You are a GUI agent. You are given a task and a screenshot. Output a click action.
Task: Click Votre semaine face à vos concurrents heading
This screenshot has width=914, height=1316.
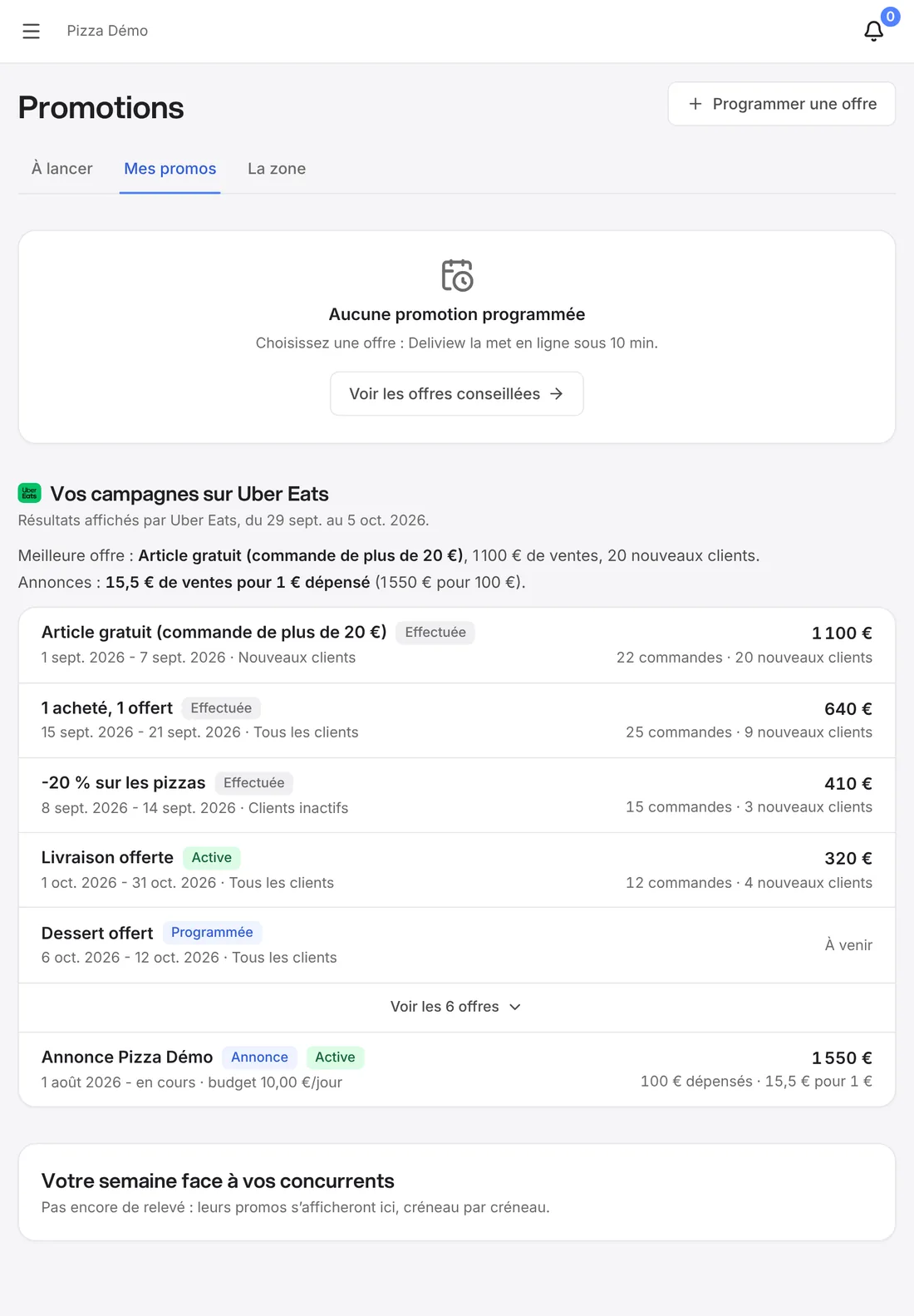218,1181
